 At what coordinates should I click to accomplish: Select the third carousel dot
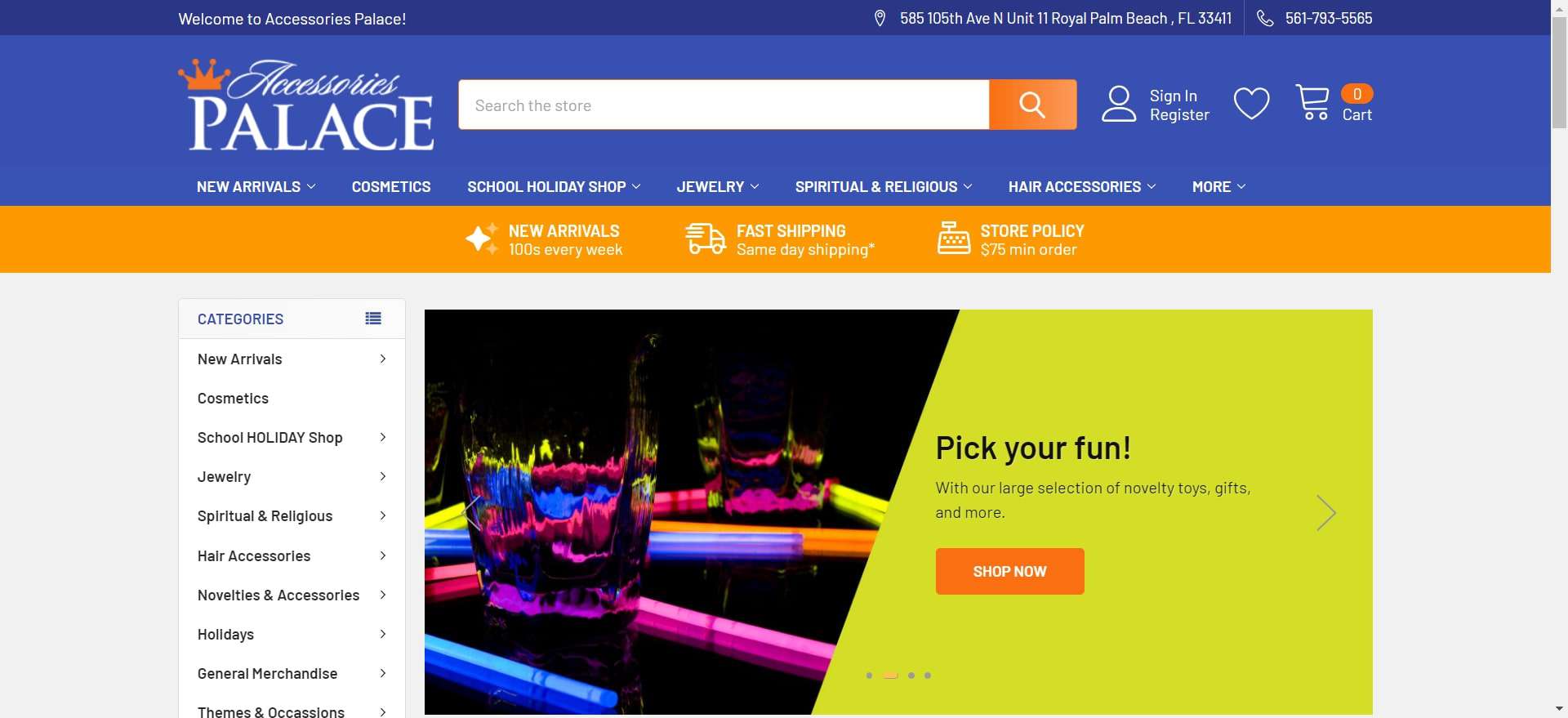[x=911, y=676]
